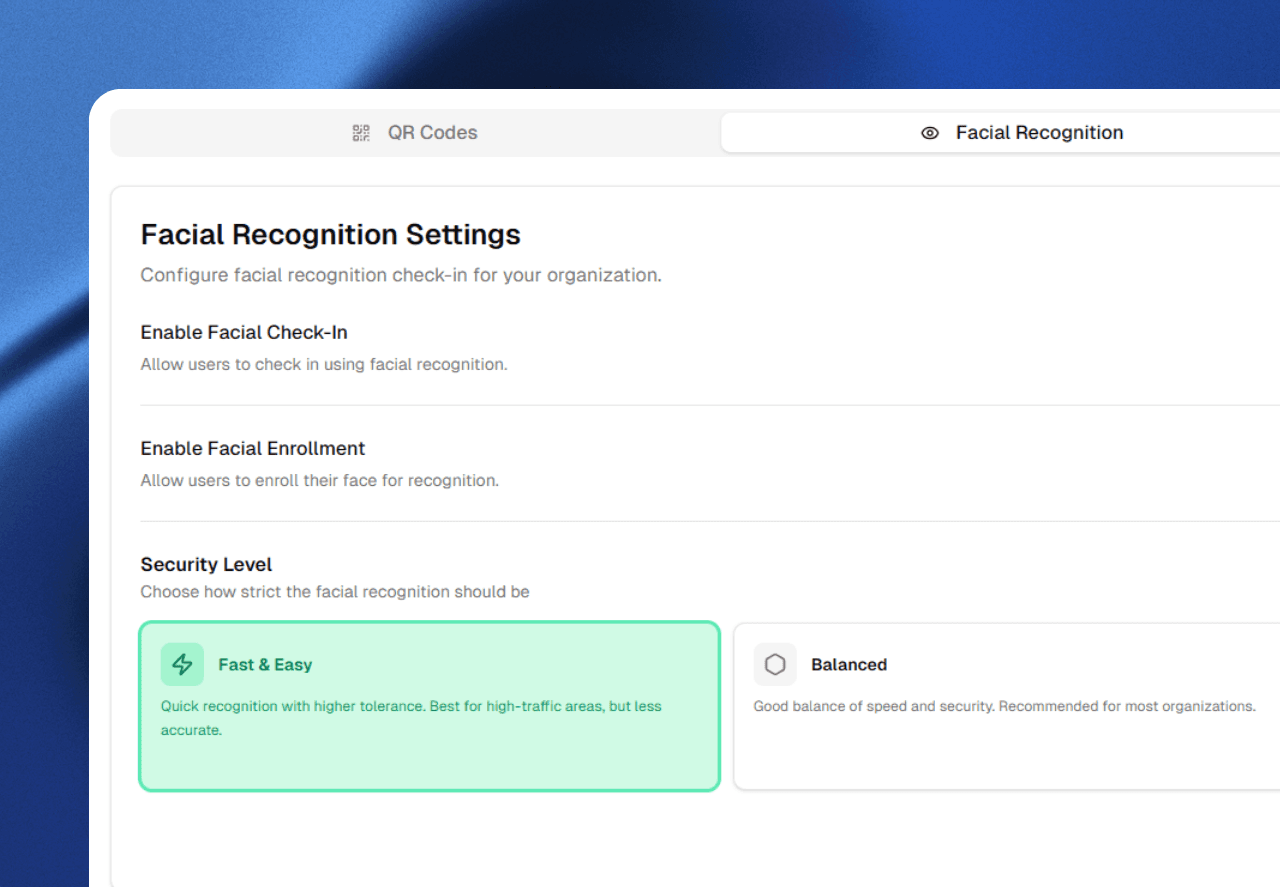Click the Enable Facial Check-In label
This screenshot has height=887, width=1280.
pyautogui.click(x=244, y=332)
